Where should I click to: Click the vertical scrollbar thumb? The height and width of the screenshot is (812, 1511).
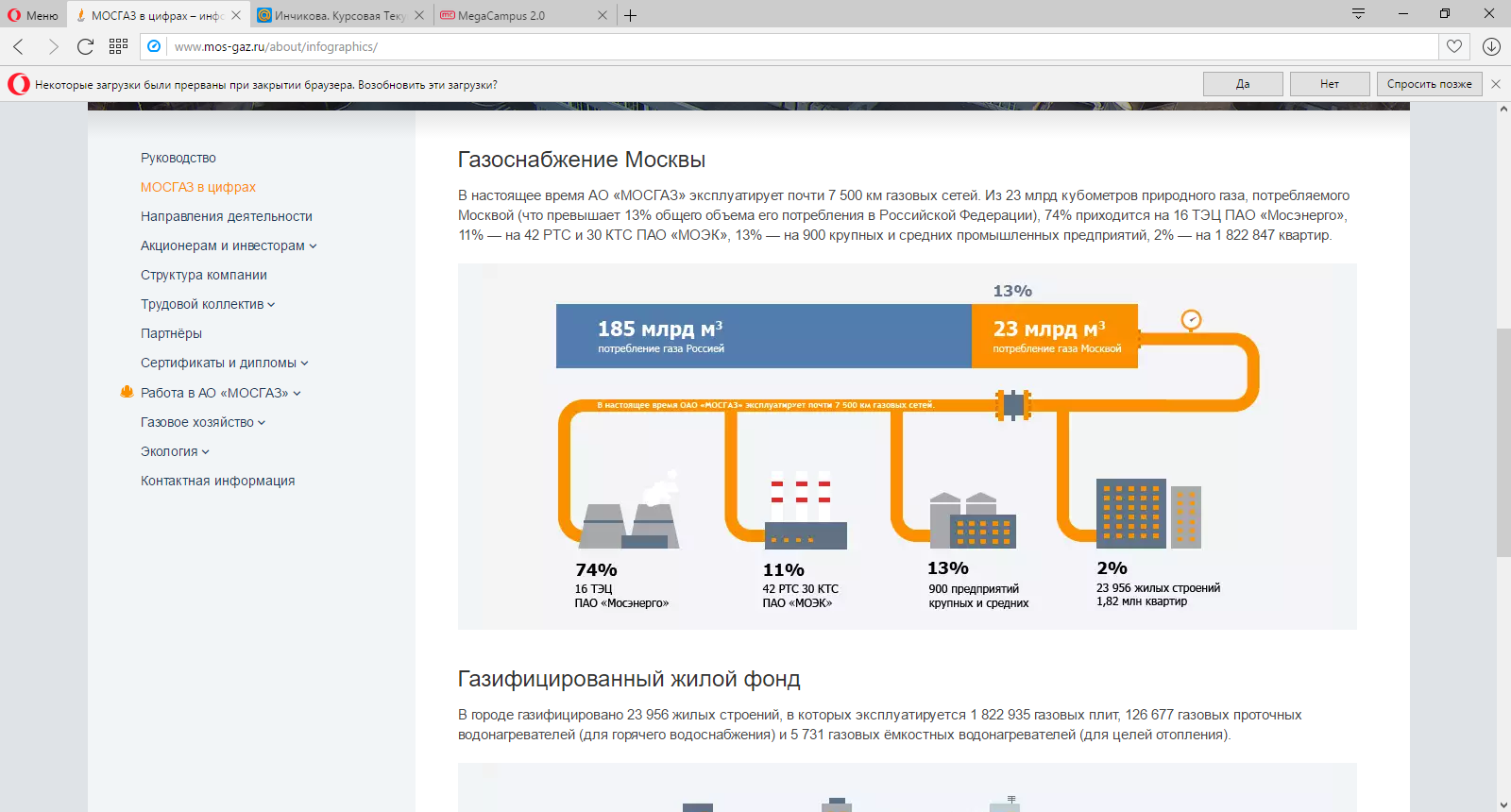click(1503, 442)
